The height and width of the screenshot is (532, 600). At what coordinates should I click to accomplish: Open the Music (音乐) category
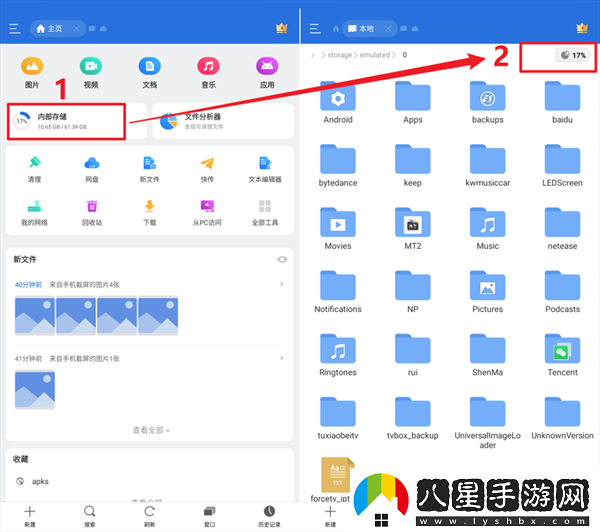click(x=208, y=73)
